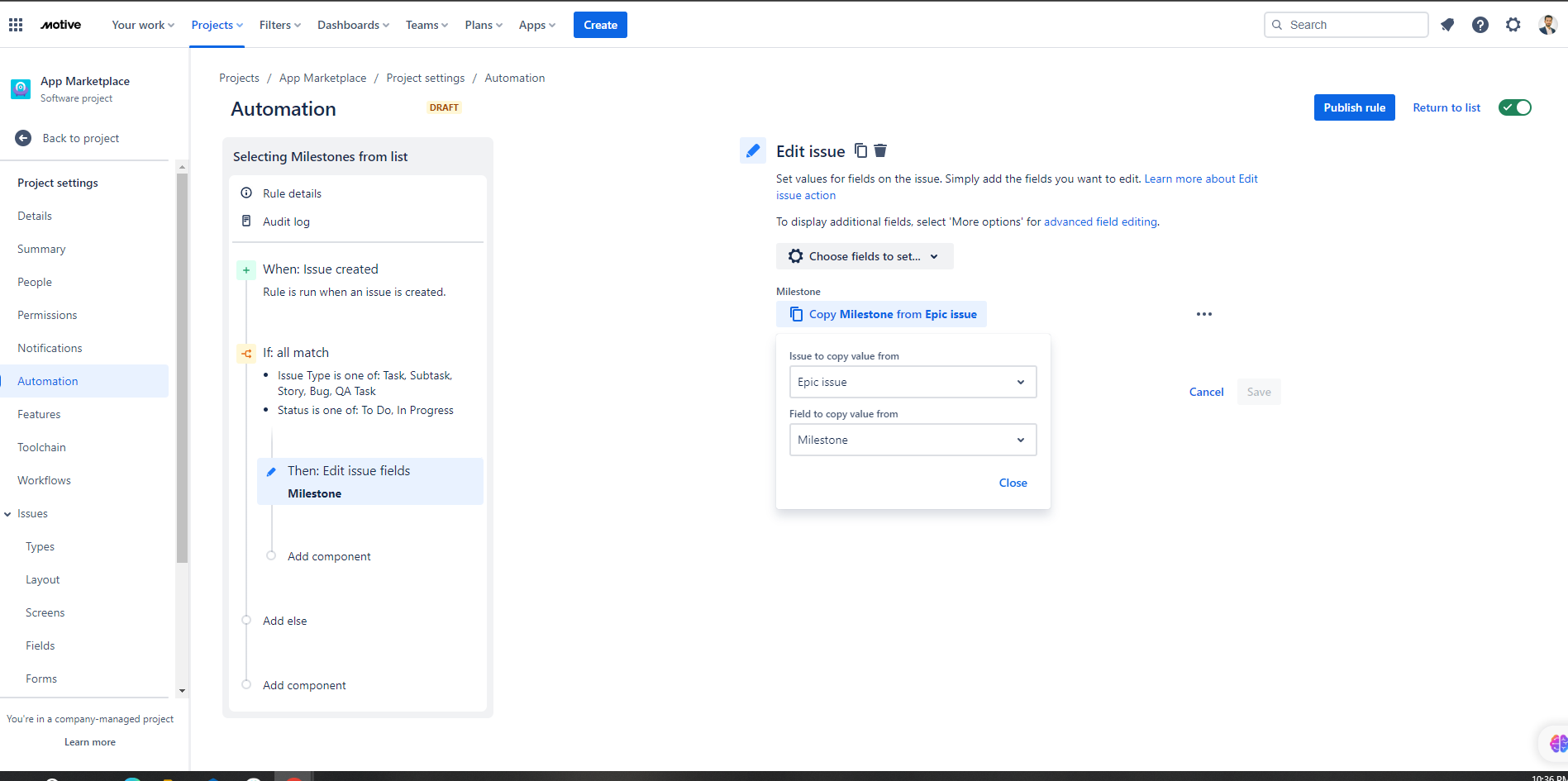Open the user profile avatar
This screenshot has height=781, width=1568.
point(1548,25)
